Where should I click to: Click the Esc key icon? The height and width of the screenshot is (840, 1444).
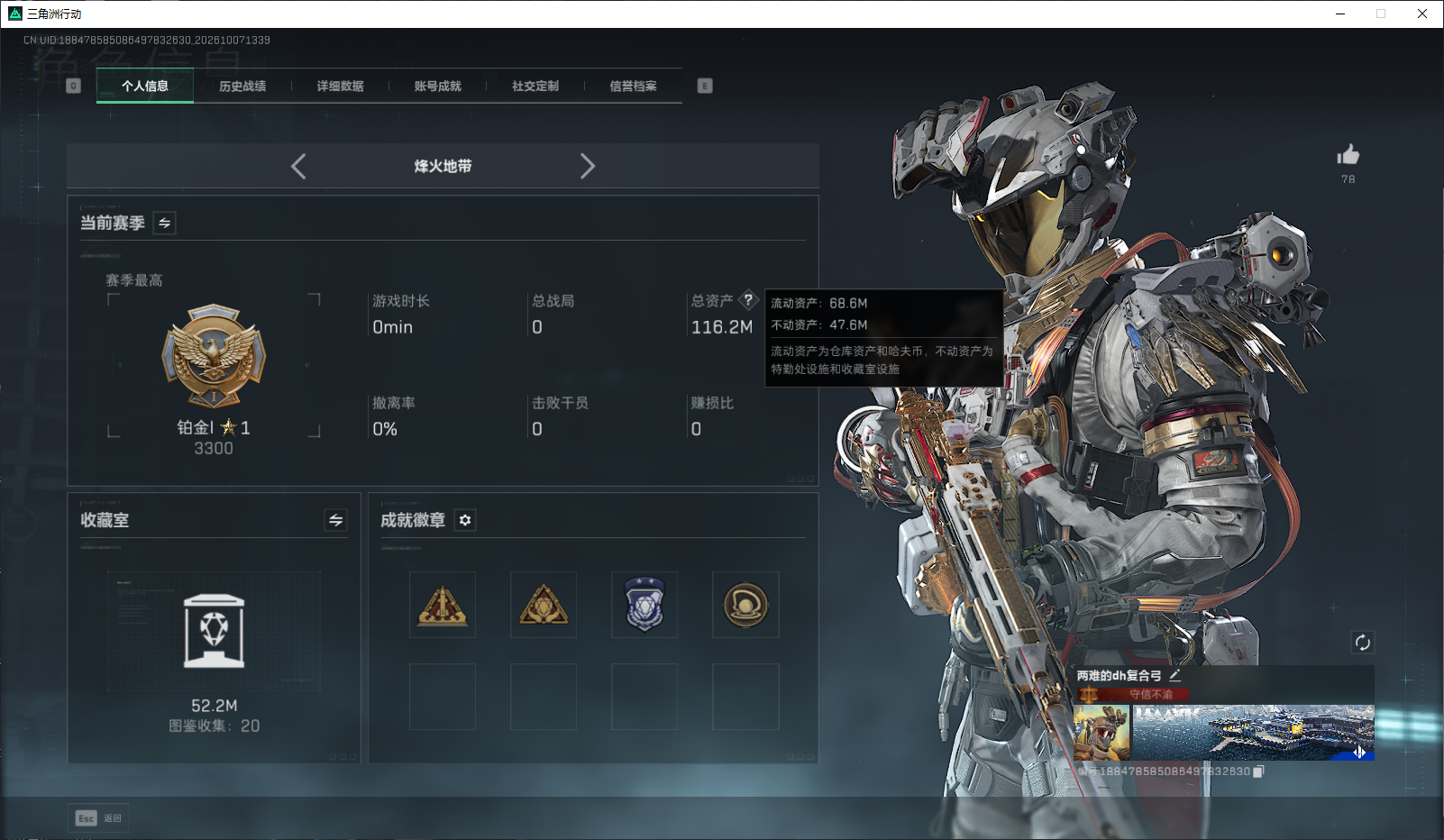coord(86,818)
